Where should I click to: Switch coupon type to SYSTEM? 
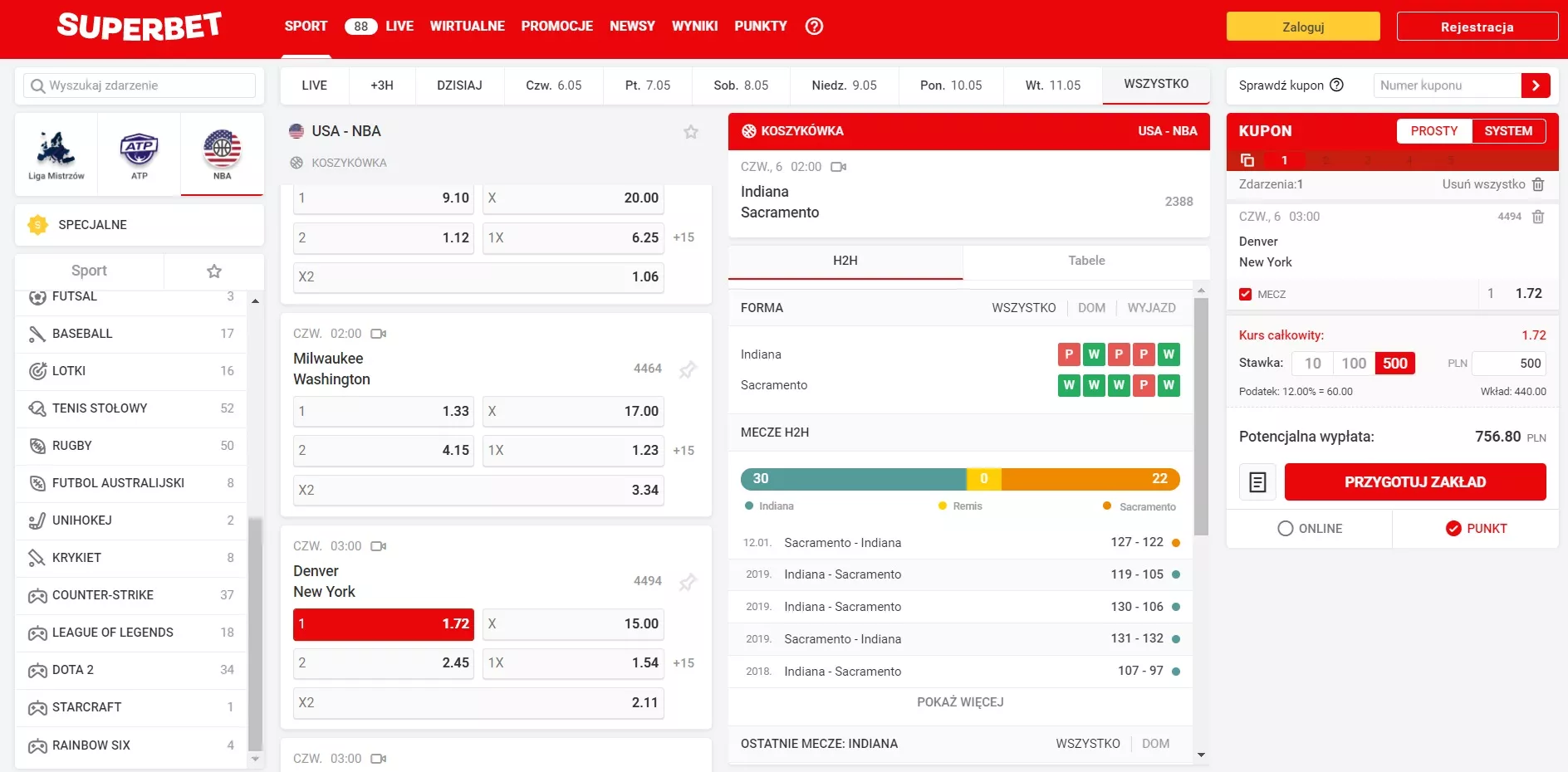[1508, 131]
